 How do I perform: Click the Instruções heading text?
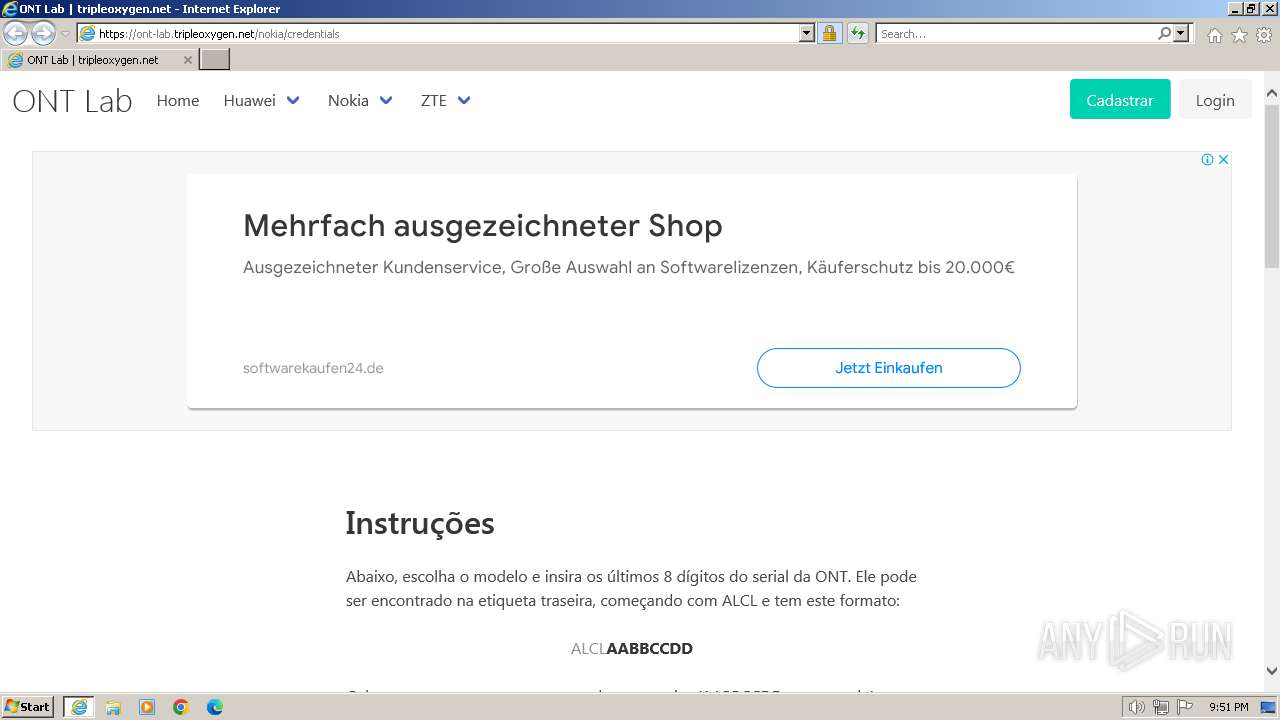(420, 523)
